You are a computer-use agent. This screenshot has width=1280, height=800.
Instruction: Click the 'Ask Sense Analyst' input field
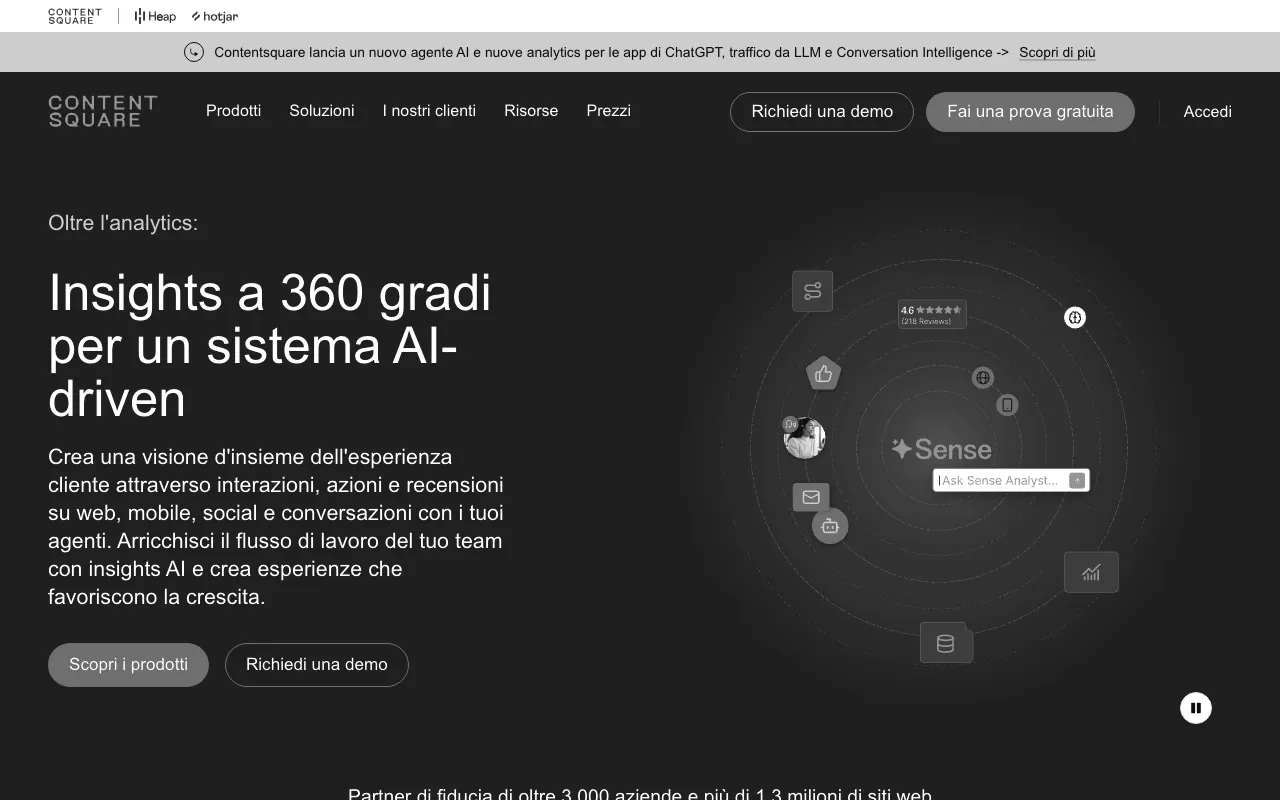pyautogui.click(x=1011, y=481)
